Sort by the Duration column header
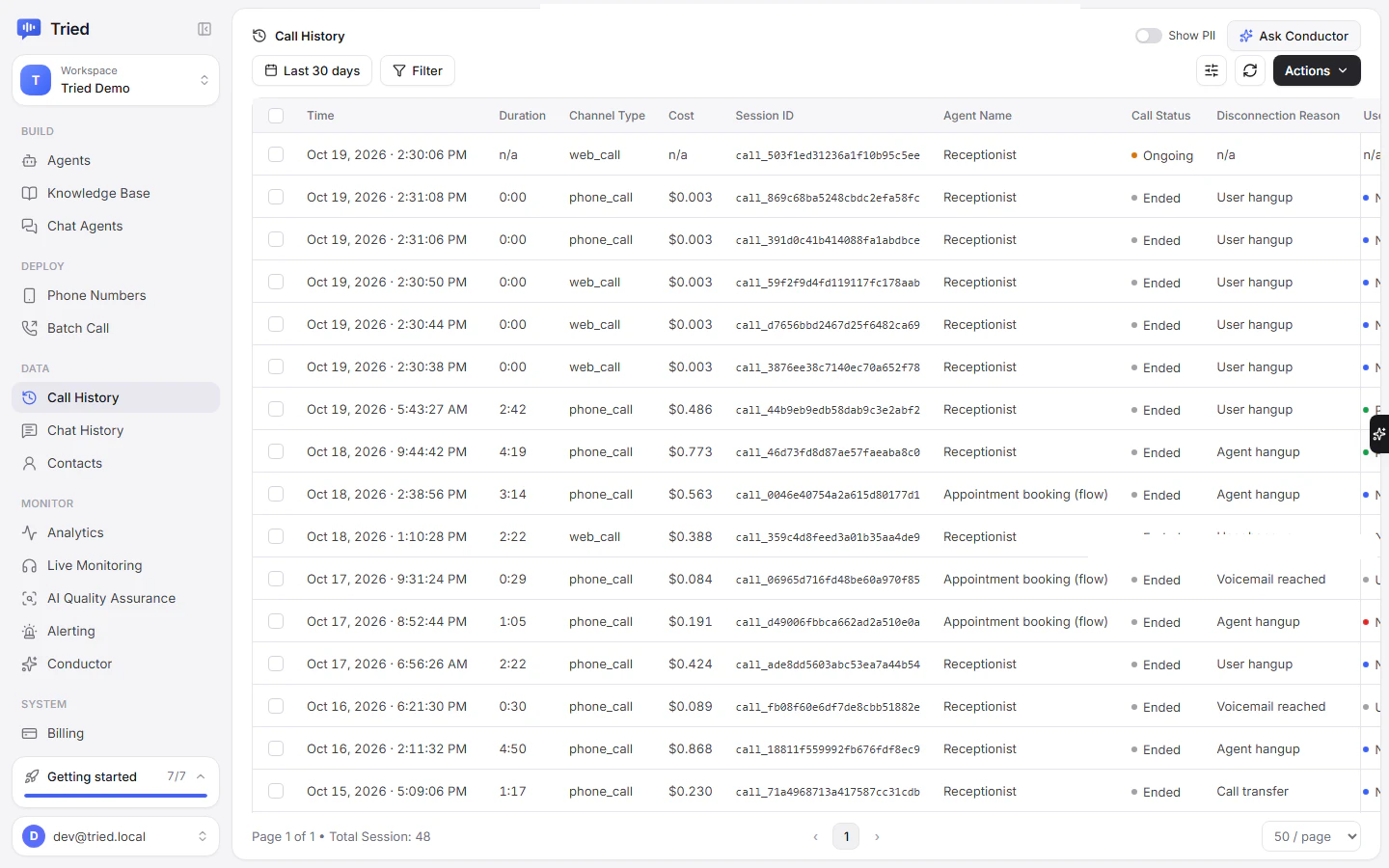Screen dimensions: 1389x868 (x=522, y=116)
